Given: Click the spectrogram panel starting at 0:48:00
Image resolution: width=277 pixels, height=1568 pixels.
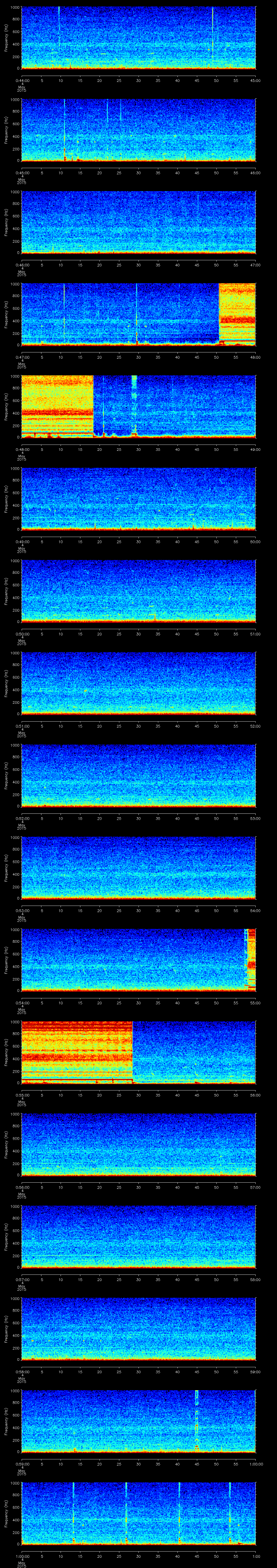Looking at the screenshot, I should [x=139, y=407].
